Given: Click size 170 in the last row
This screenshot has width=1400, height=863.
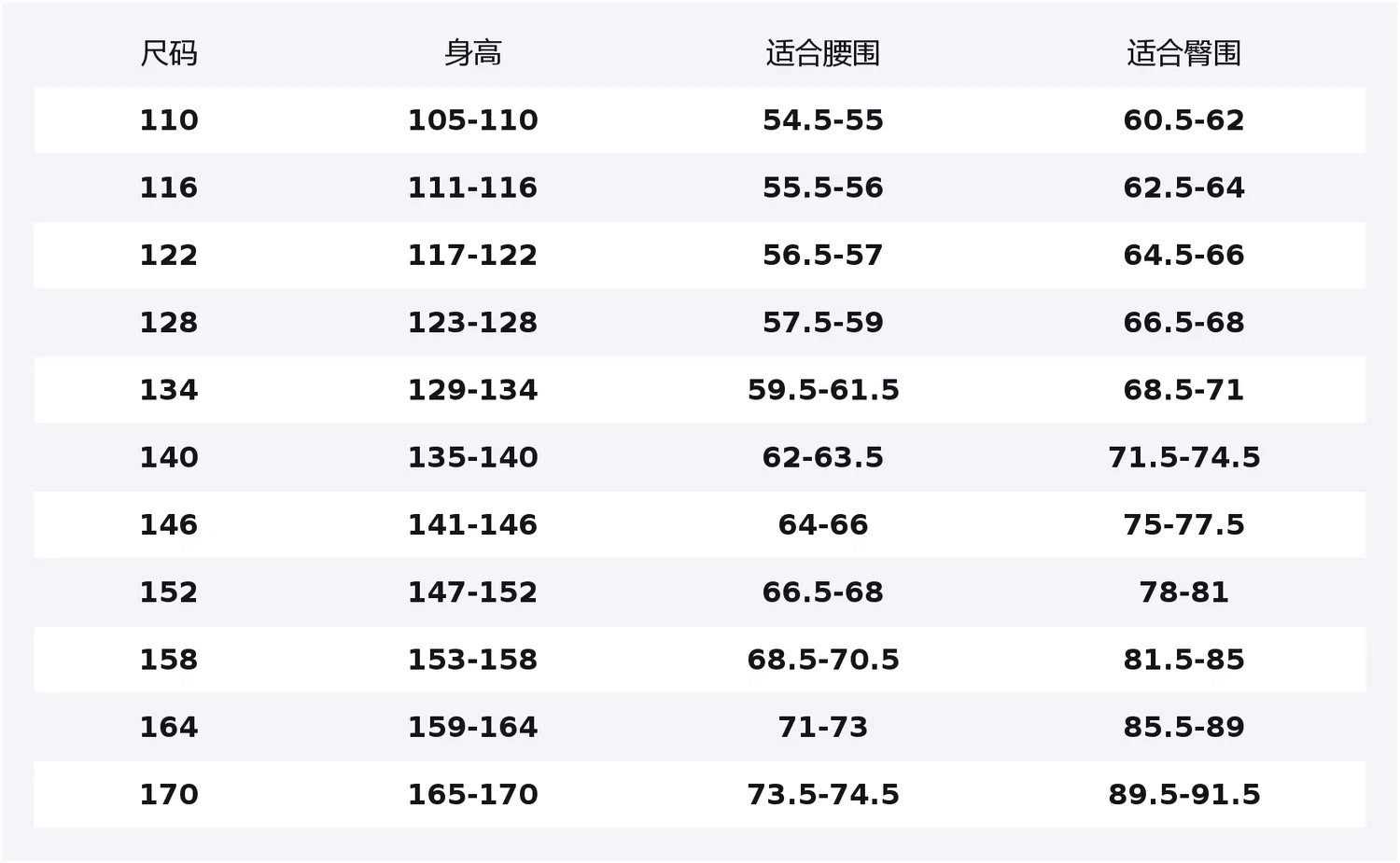Looking at the screenshot, I should 169,794.
